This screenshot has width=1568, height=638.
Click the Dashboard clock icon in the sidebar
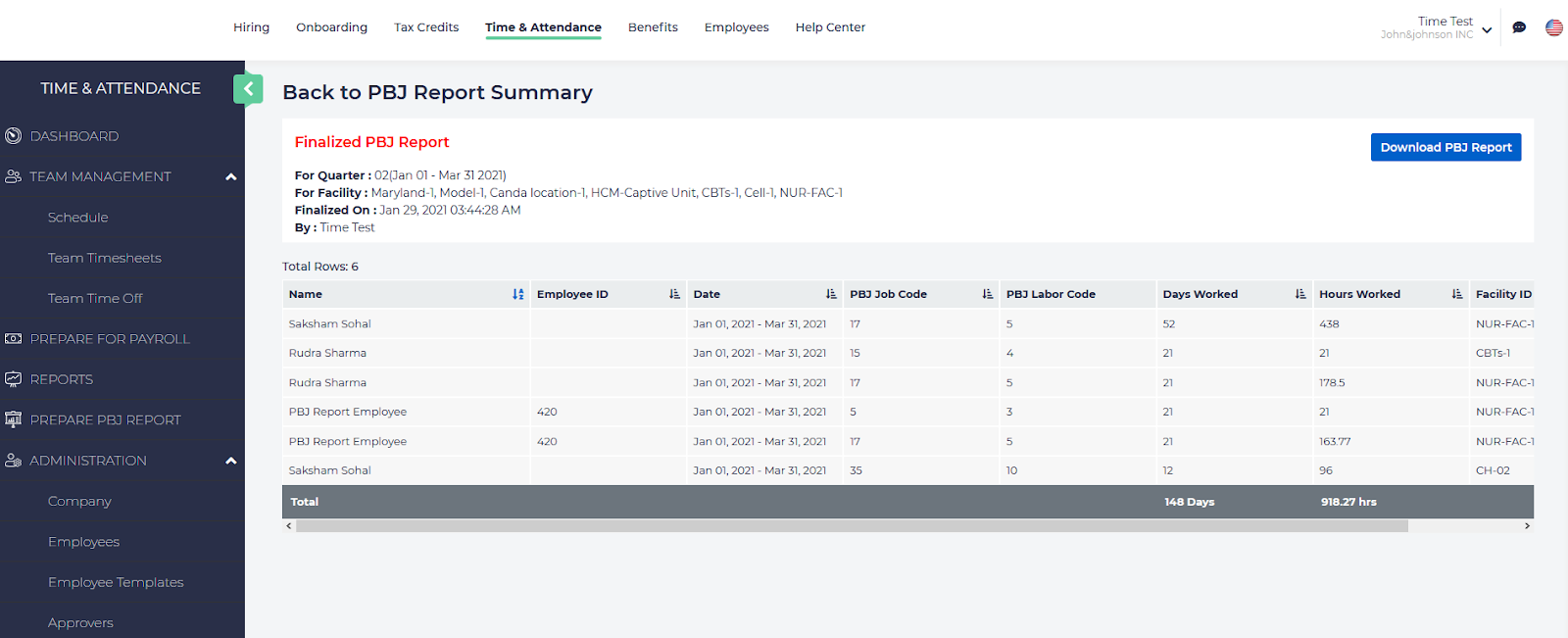14,136
